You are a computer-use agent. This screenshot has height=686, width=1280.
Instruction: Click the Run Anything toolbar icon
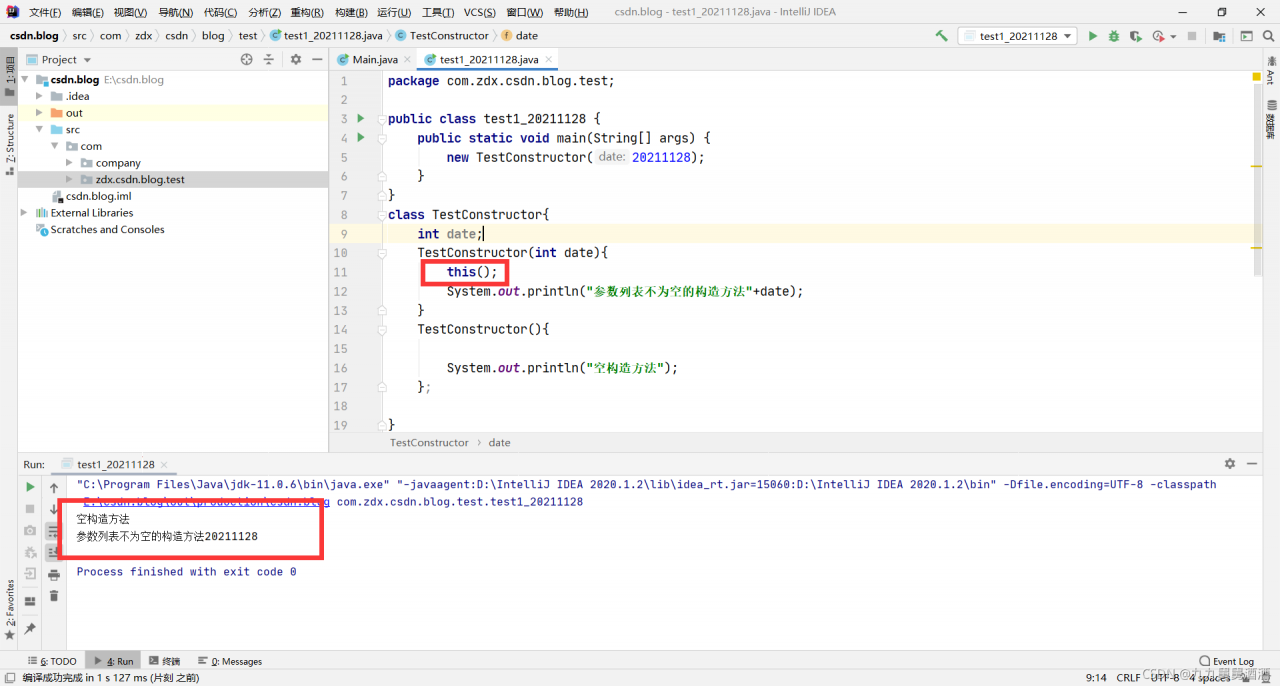coord(1246,36)
